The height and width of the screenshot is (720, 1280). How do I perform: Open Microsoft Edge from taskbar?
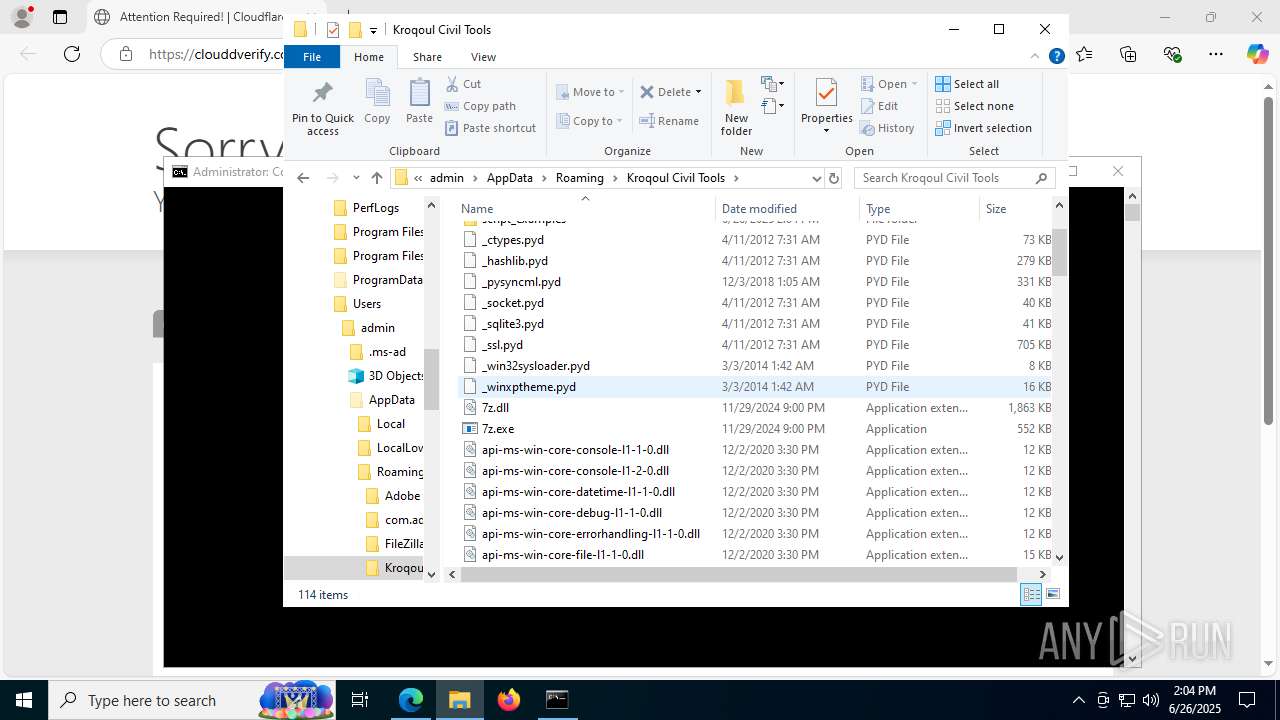(x=411, y=700)
